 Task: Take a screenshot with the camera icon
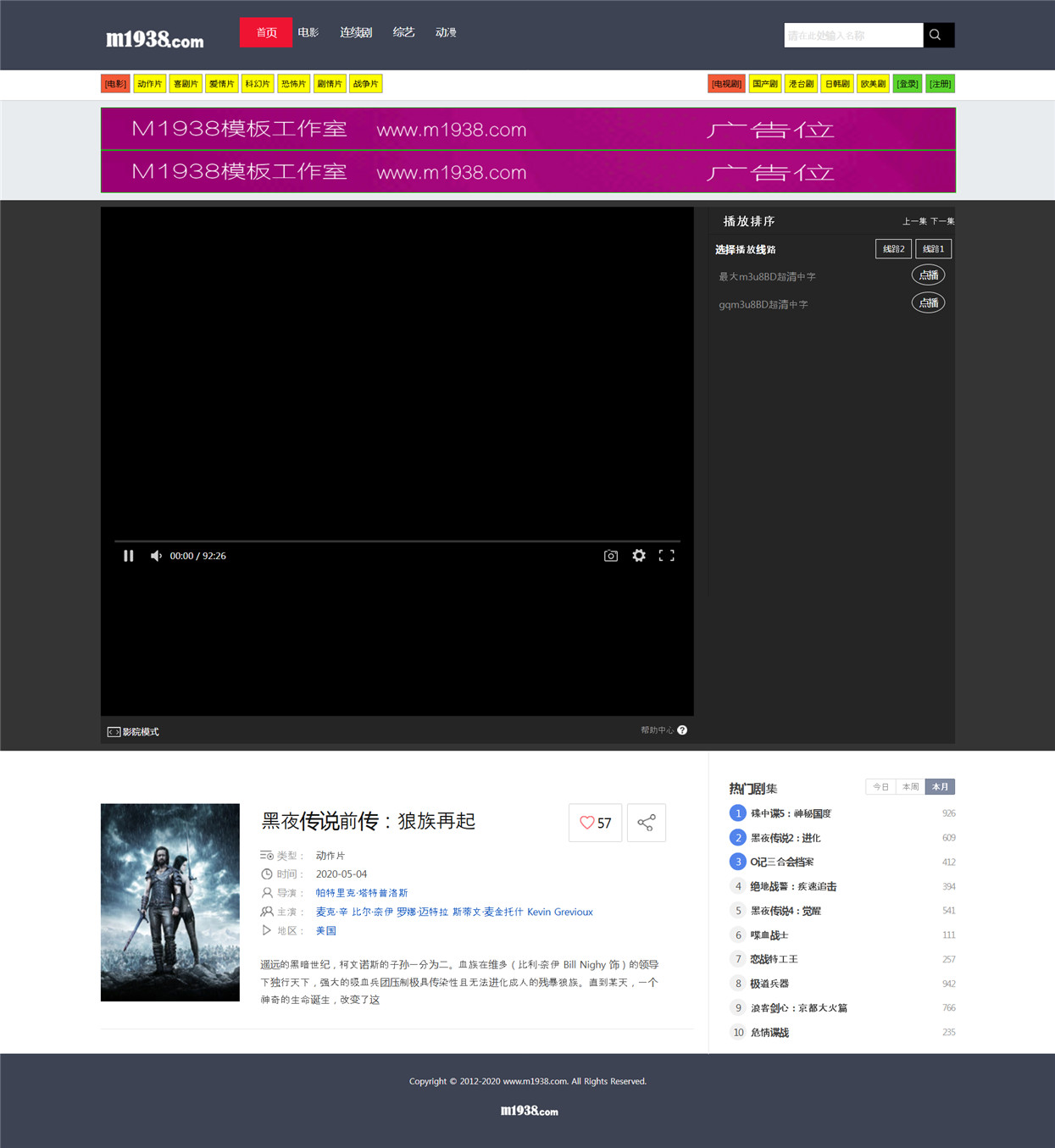pyautogui.click(x=611, y=556)
